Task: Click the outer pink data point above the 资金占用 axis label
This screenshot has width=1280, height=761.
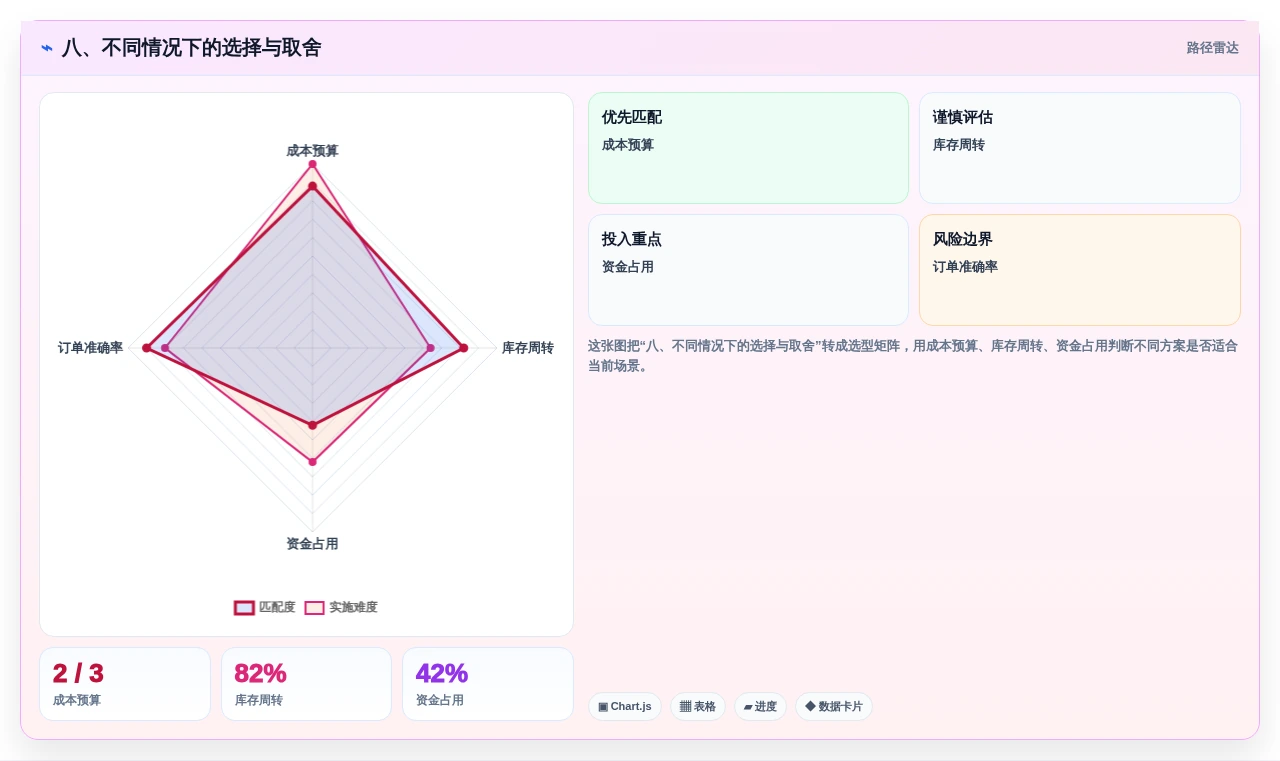Action: click(x=312, y=462)
